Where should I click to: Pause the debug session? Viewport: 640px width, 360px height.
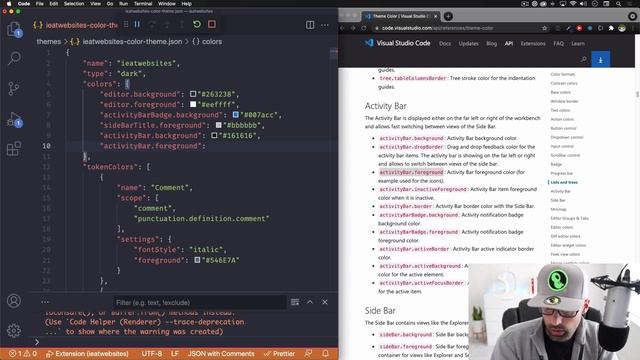click(137, 24)
